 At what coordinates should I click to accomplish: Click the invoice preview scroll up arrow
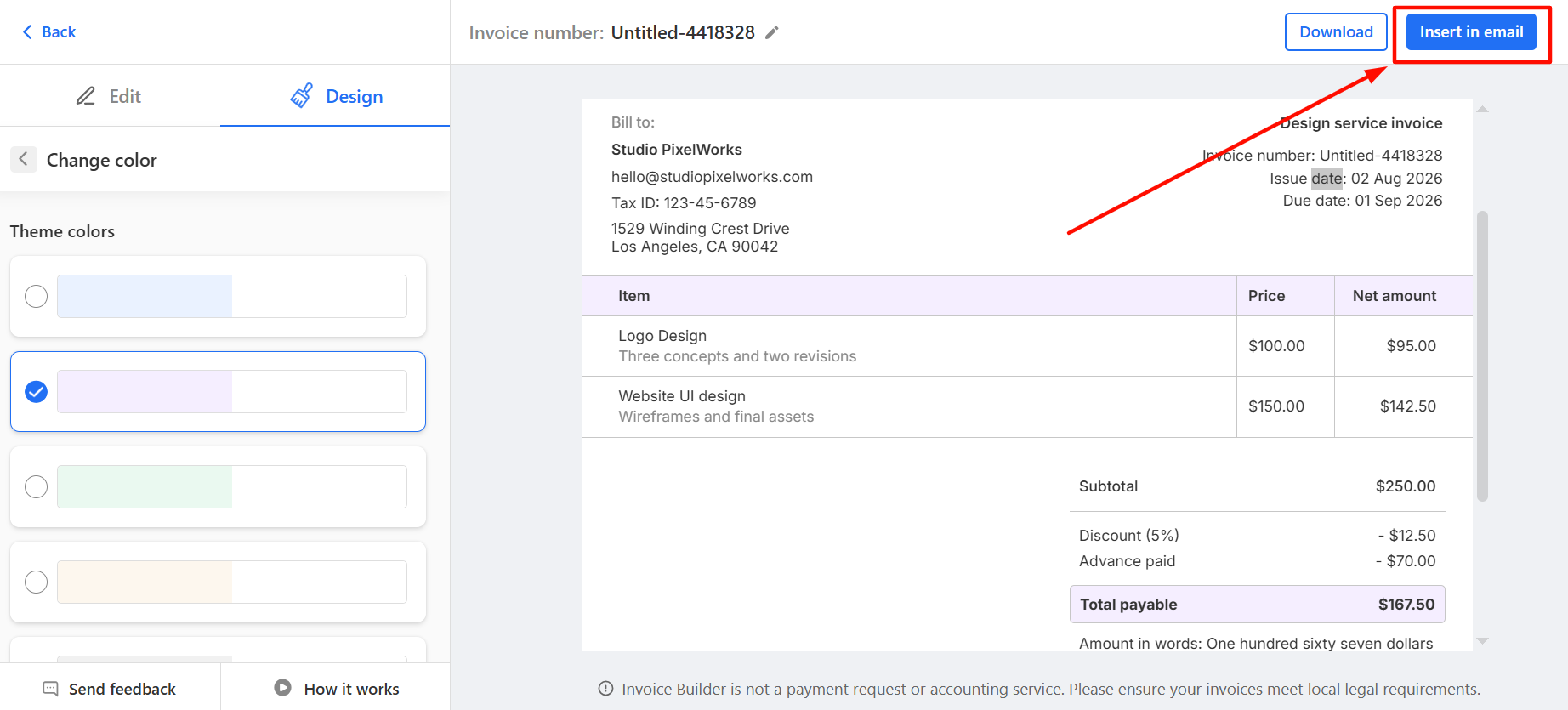[1482, 110]
